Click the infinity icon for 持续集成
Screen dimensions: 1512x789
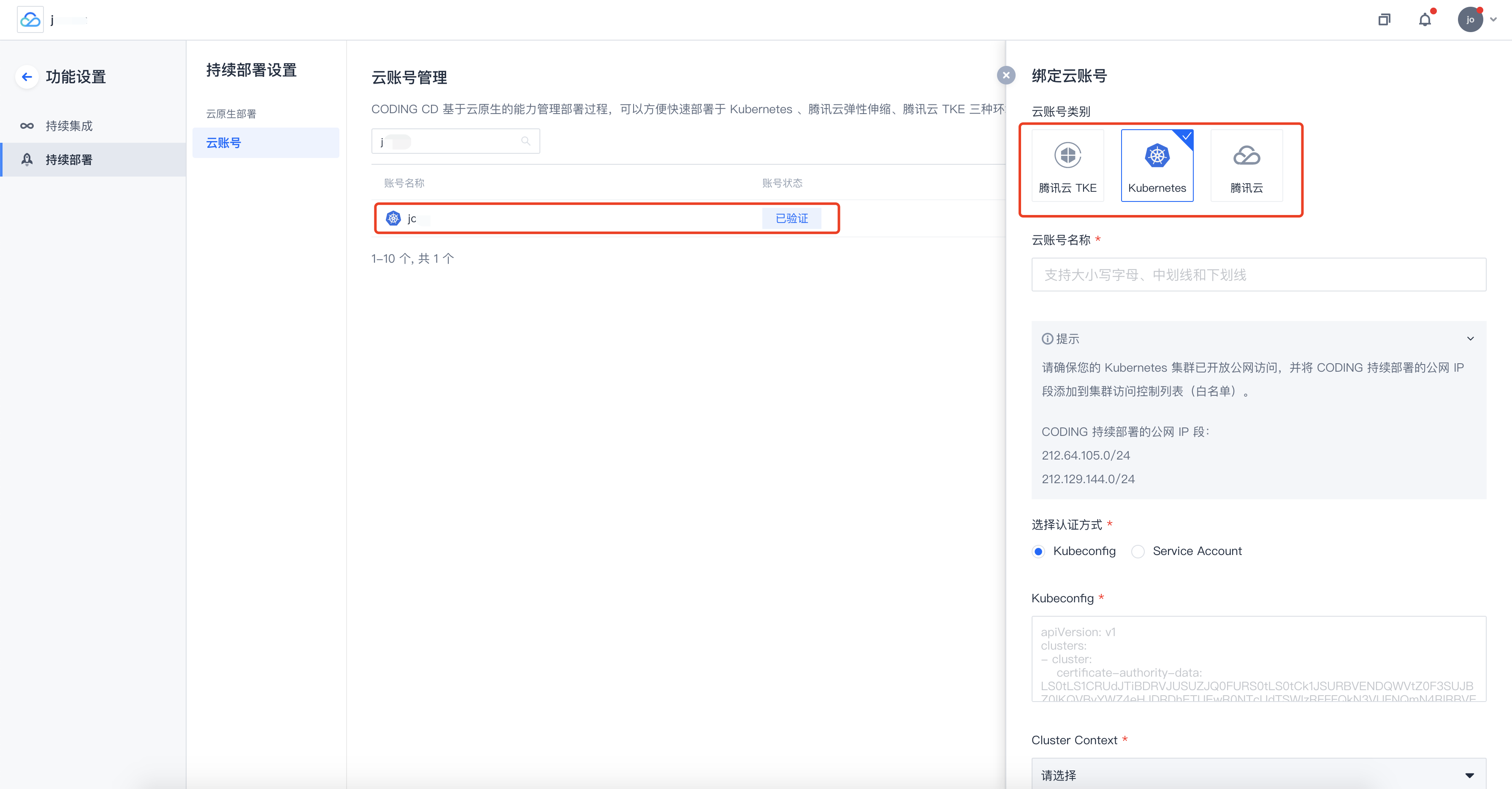click(27, 126)
